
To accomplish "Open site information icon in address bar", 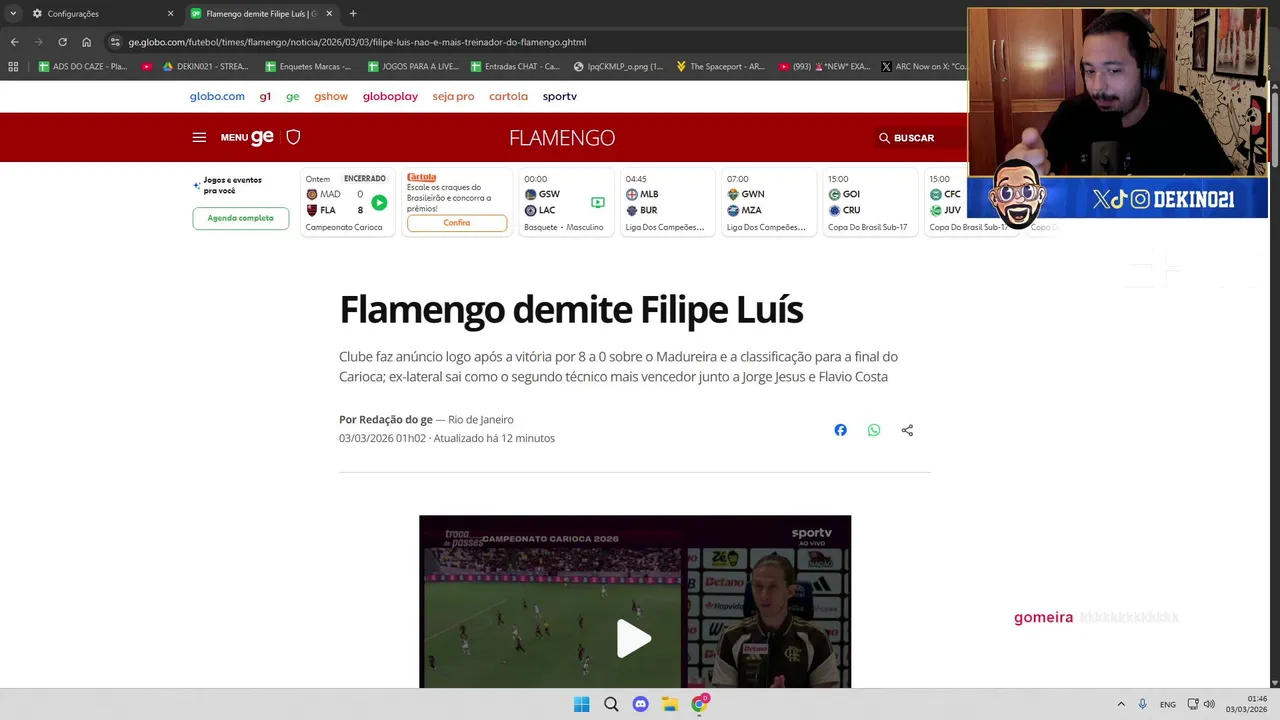I will (x=115, y=42).
